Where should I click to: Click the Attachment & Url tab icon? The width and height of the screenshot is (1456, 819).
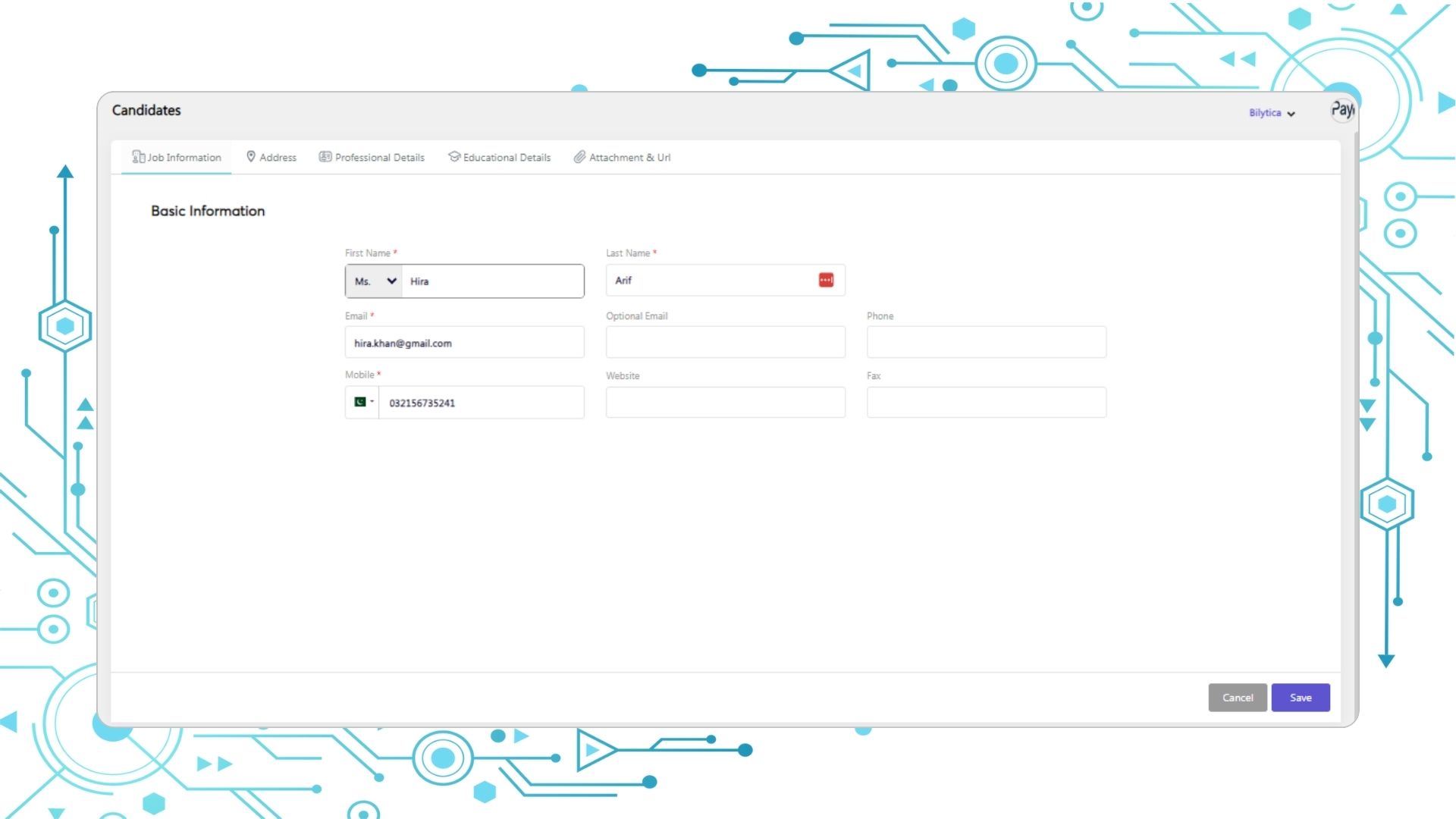click(578, 157)
